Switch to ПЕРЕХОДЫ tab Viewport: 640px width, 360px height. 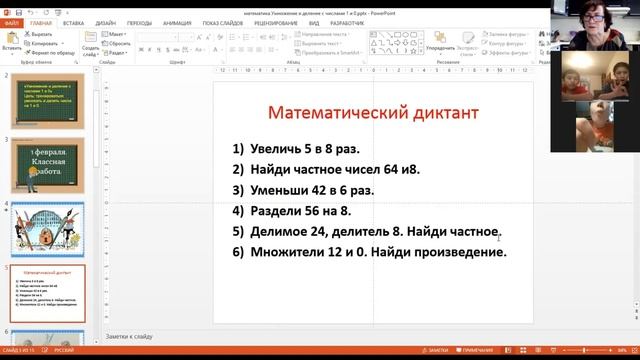[x=139, y=23]
